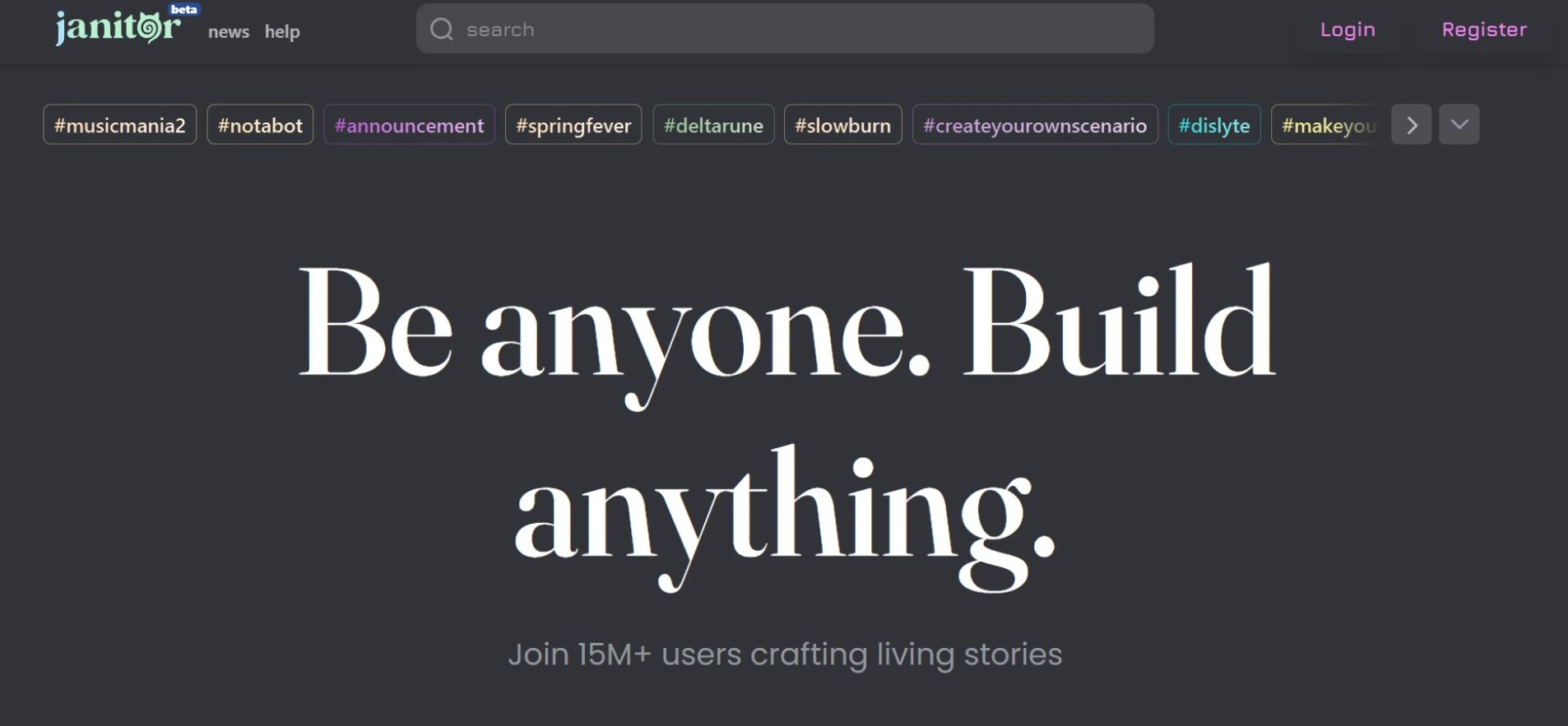Focus the search input field

coord(785,29)
